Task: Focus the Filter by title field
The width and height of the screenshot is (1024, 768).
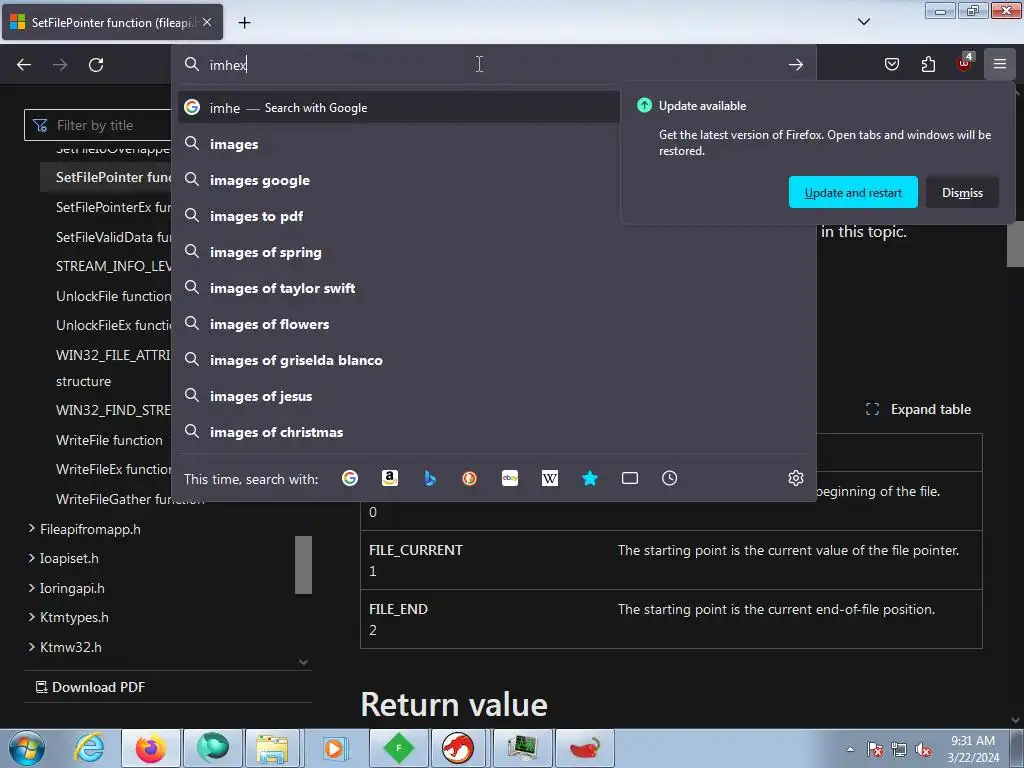Action: point(98,125)
